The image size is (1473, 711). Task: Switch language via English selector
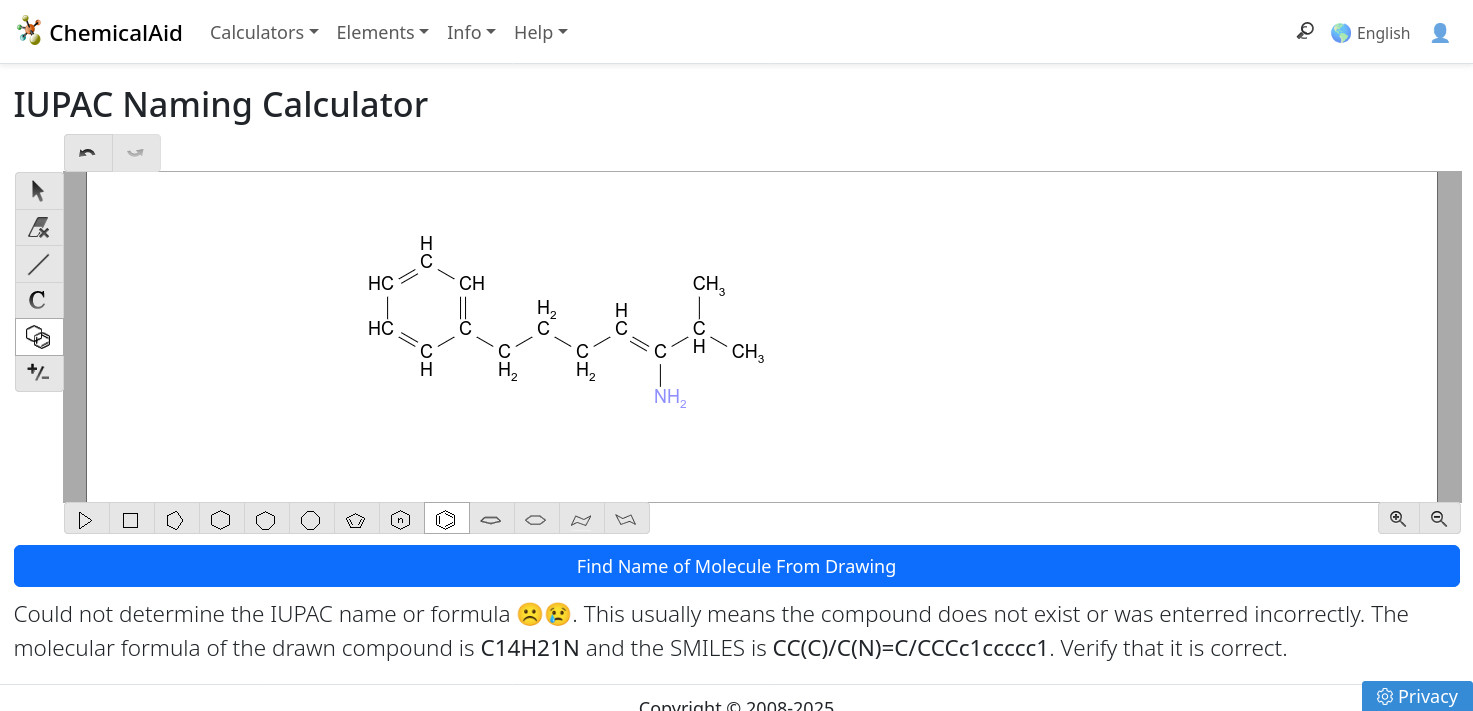click(1370, 33)
